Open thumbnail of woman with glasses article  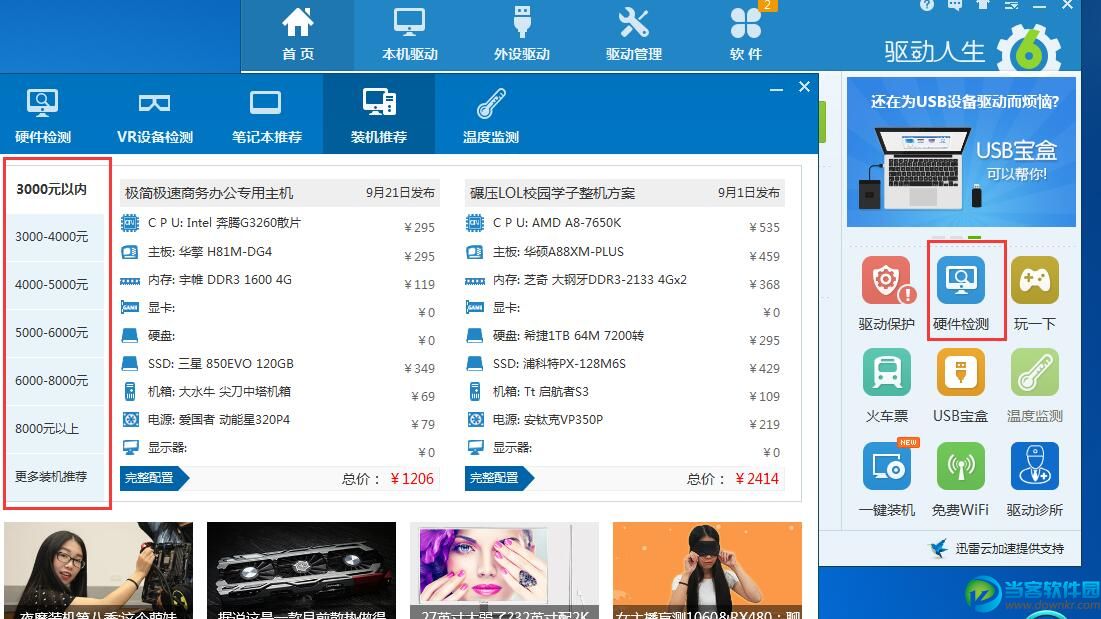click(x=98, y=570)
